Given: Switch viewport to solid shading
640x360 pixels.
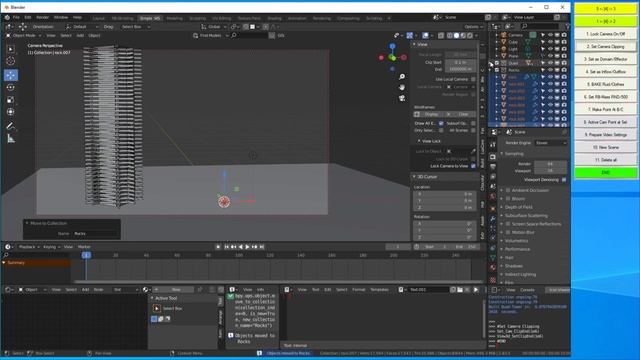Looking at the screenshot, I should tap(456, 36).
